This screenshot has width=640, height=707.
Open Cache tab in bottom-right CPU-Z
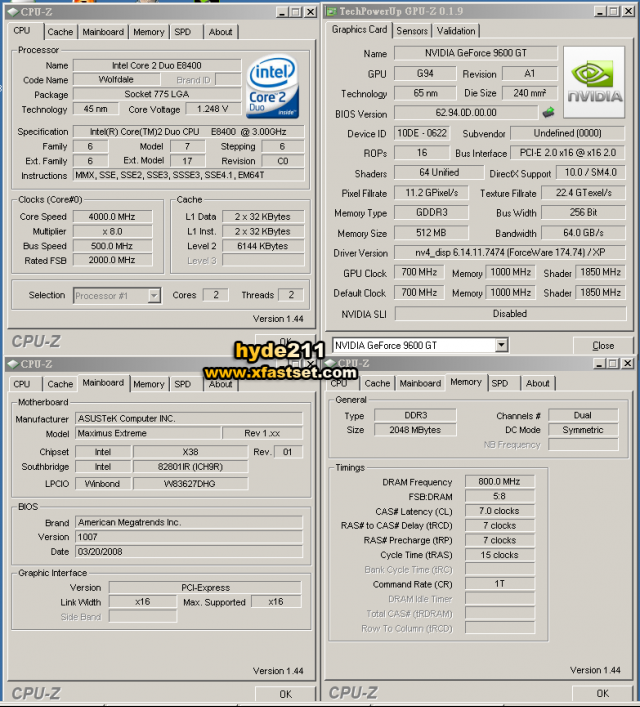(x=377, y=383)
